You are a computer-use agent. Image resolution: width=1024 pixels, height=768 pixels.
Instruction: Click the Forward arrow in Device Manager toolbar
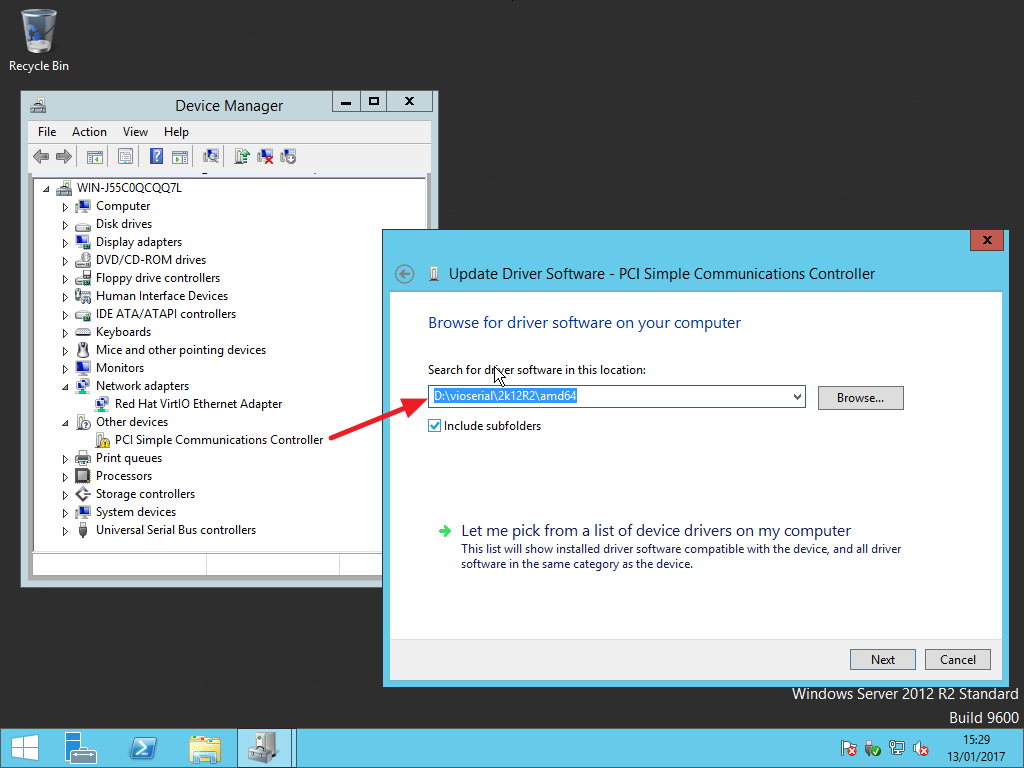[64, 156]
